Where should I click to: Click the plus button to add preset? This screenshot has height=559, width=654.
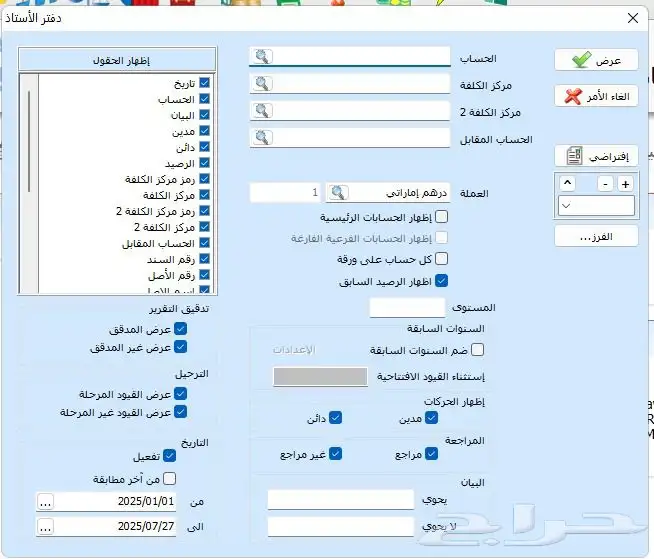click(625, 184)
